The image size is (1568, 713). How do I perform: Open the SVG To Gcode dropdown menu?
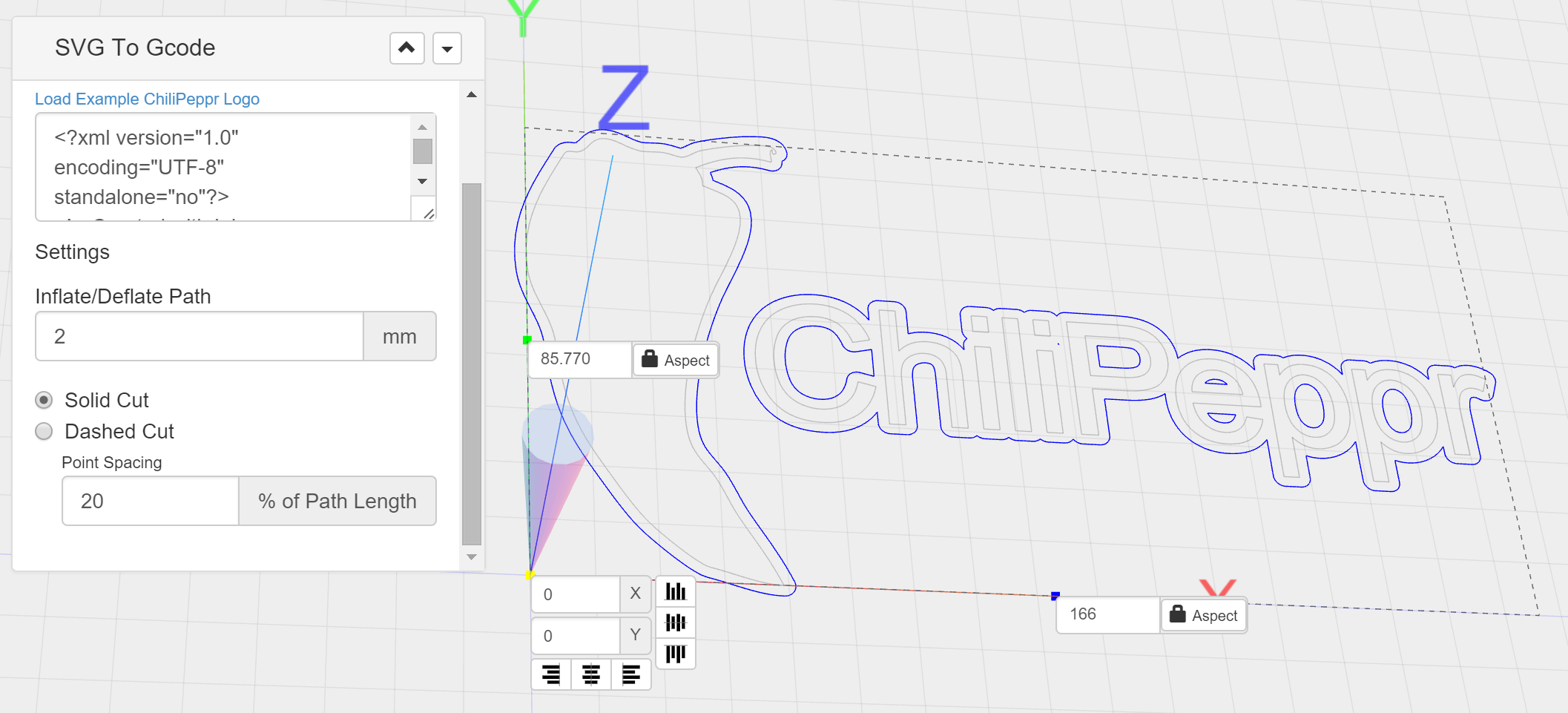coord(447,49)
